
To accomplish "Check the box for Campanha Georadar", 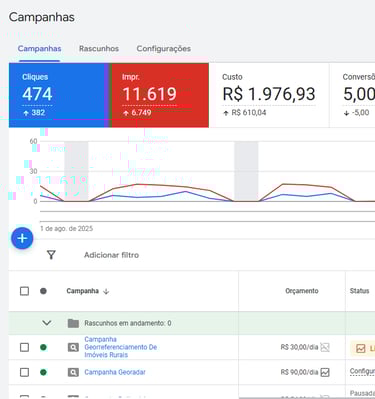I will (24, 372).
